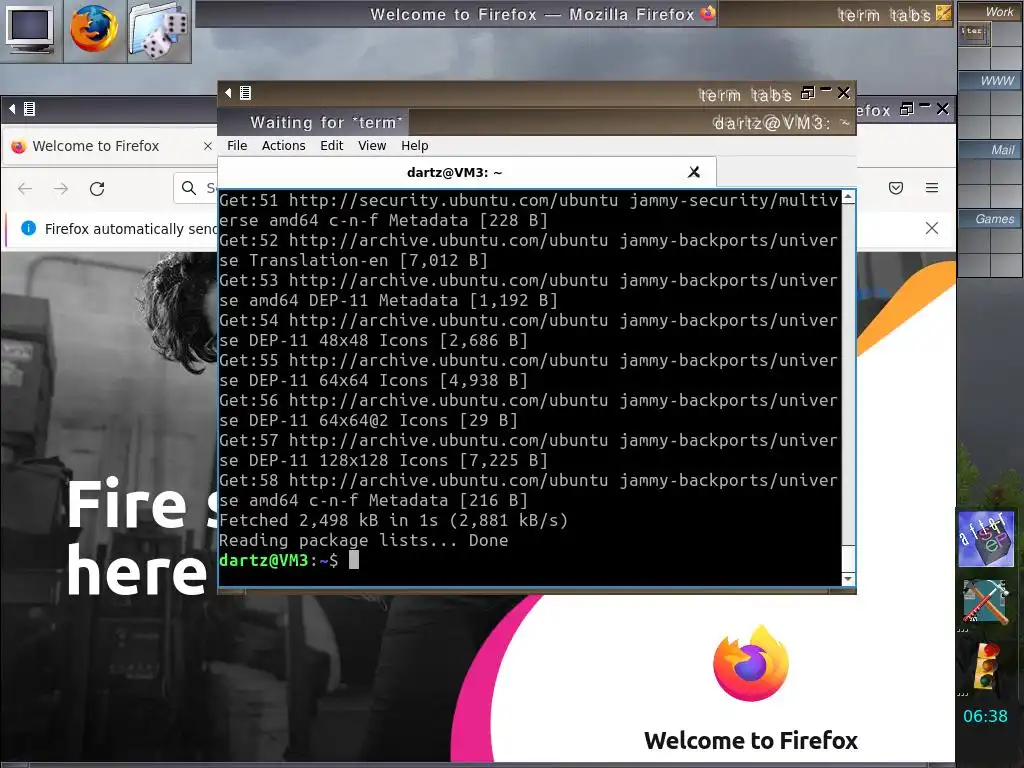
Task: Select the term tabs window list entry
Action: [836, 14]
